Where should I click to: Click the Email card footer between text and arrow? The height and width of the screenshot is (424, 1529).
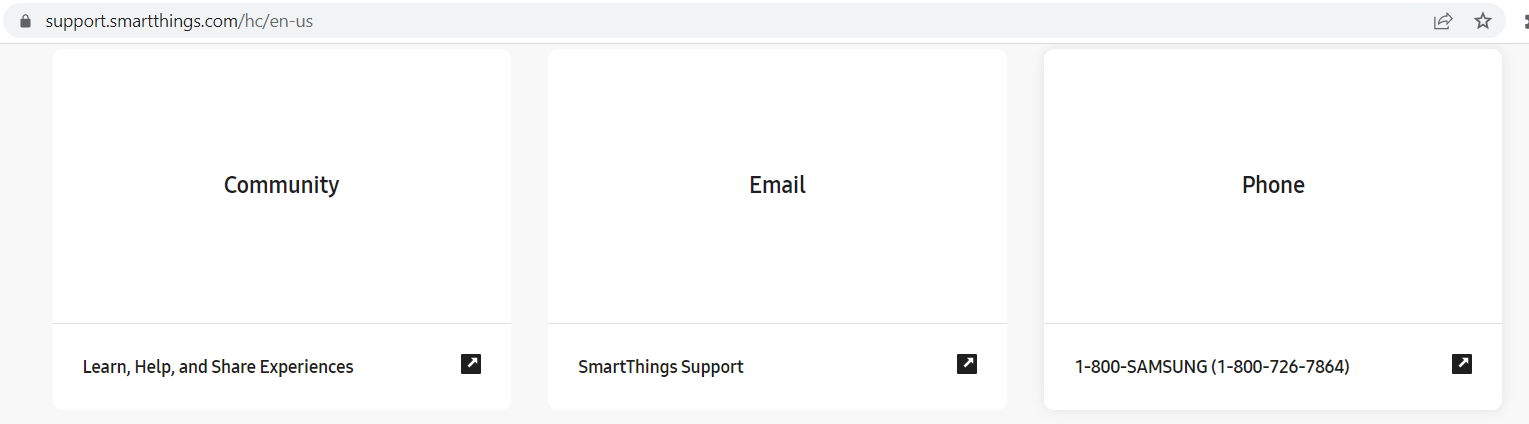(850, 367)
